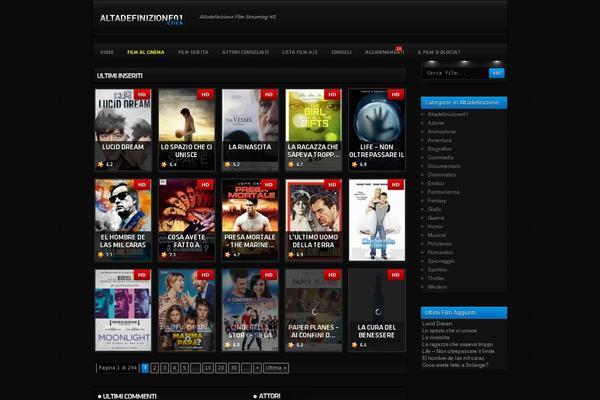Viewport: 600px width, 400px height.
Task: Open ATTORI CONSIGLIATI in the navigation bar
Action: pos(245,52)
